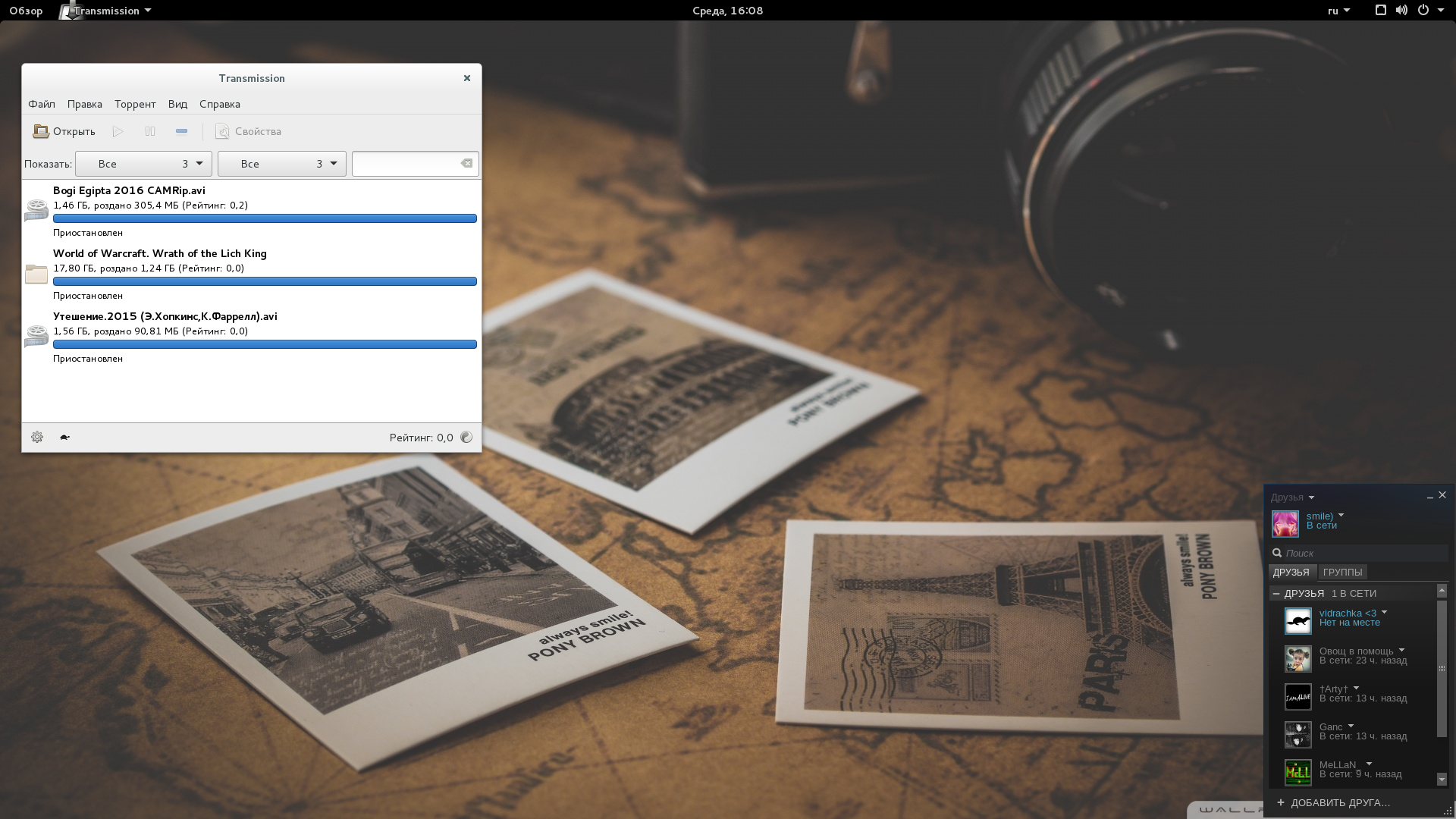This screenshot has width=1456, height=819.
Task: Open the dropdown arrow next to Ganc
Action: pyautogui.click(x=1351, y=726)
